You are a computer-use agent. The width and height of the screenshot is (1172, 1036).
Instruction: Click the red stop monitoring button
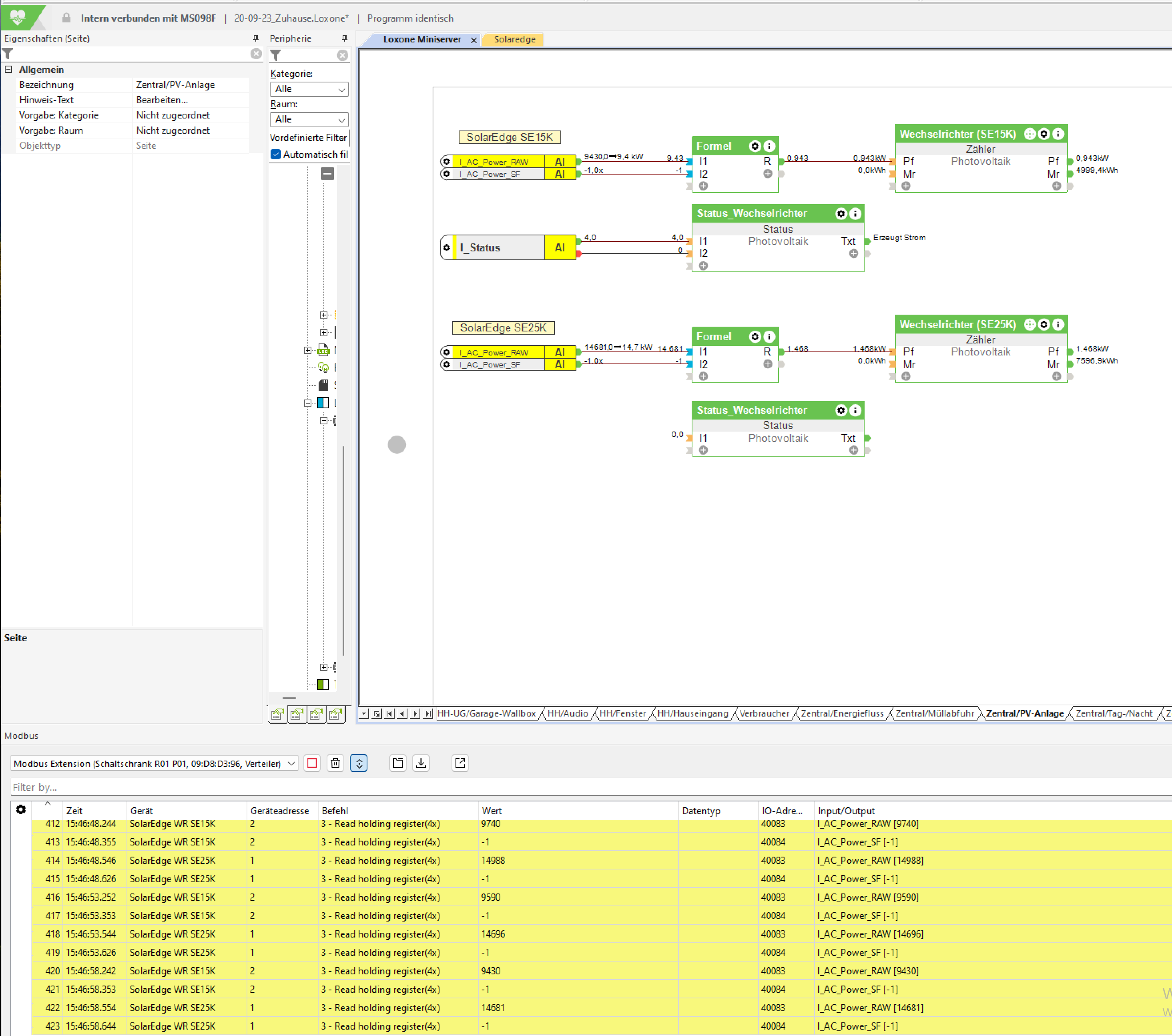(x=312, y=763)
